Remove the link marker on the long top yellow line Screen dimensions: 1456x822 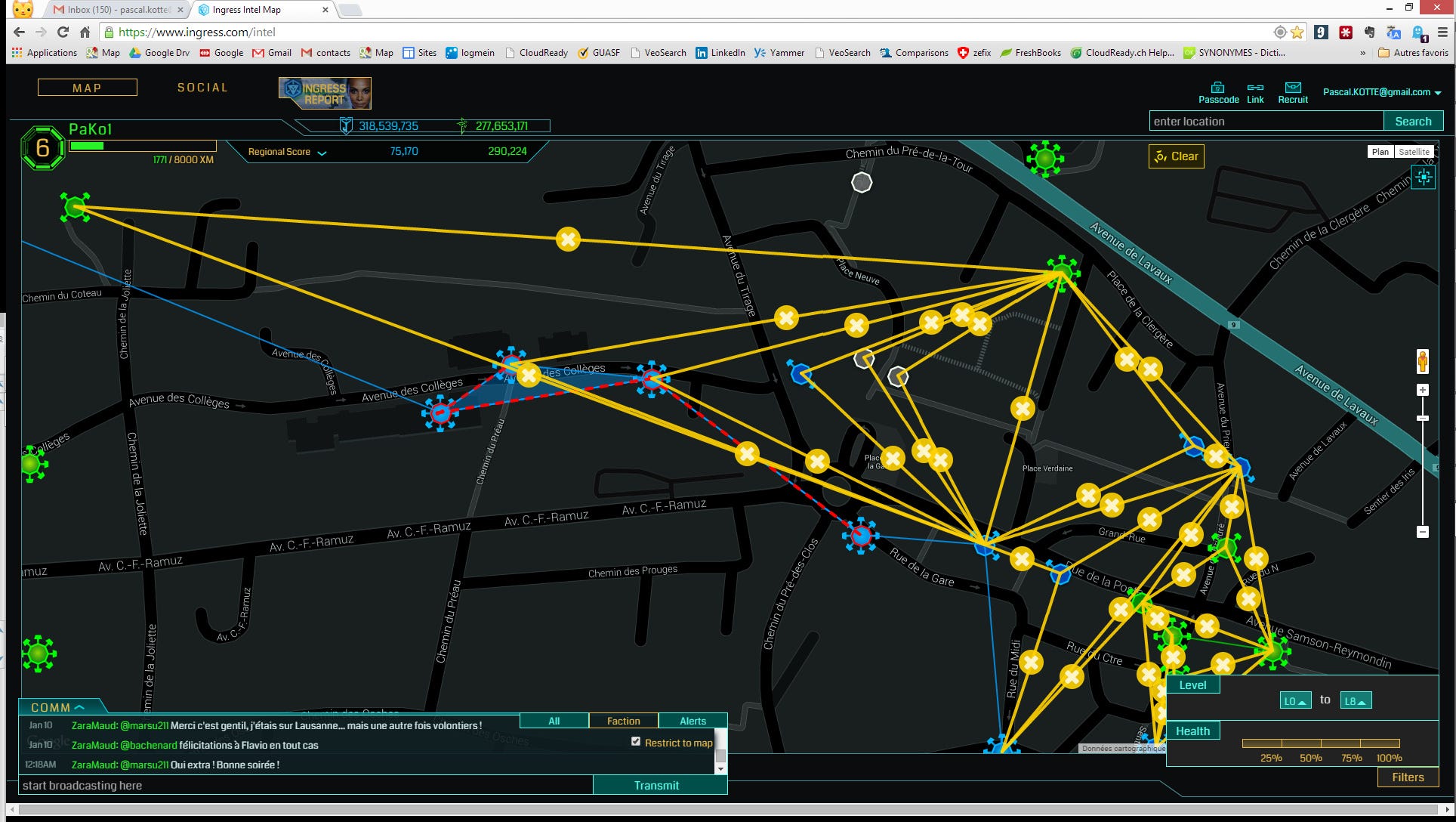pyautogui.click(x=568, y=239)
